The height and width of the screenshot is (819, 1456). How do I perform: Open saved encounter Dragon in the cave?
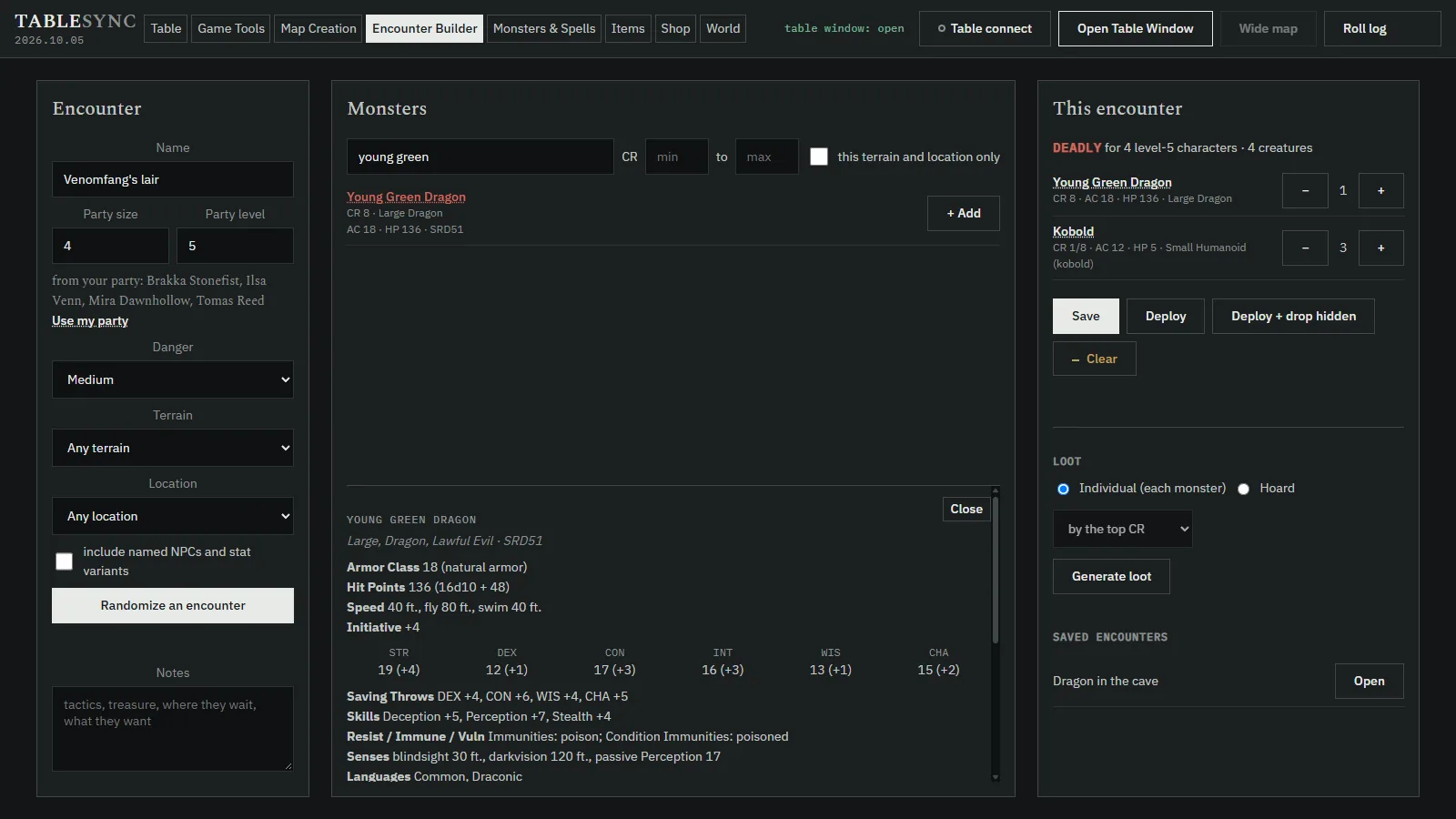click(x=1369, y=681)
